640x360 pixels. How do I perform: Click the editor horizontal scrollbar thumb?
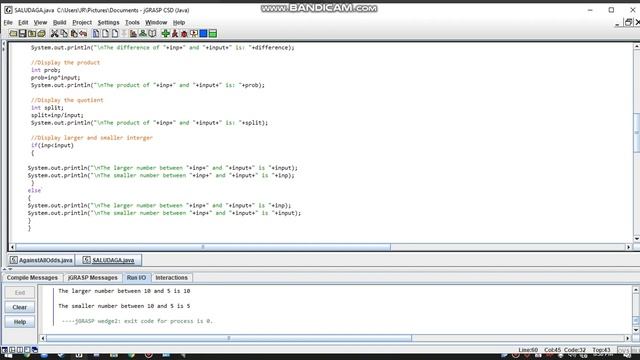coord(203,247)
